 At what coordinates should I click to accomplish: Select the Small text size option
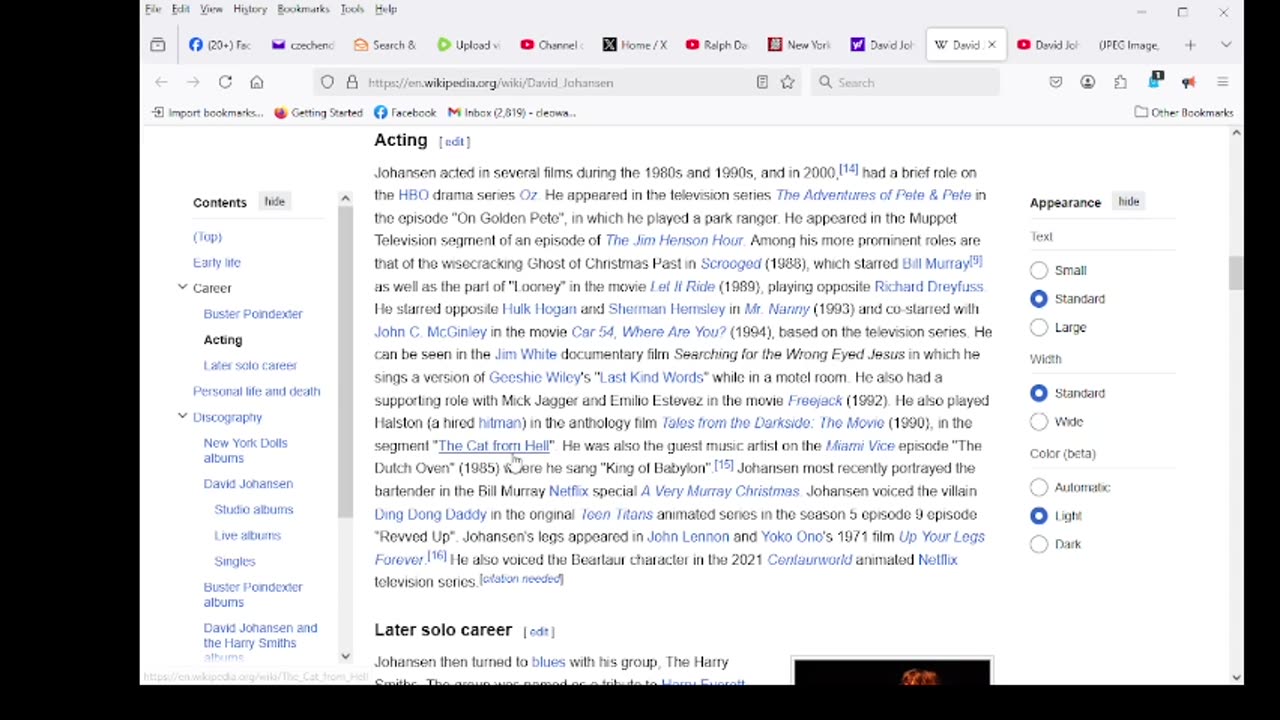point(1039,270)
